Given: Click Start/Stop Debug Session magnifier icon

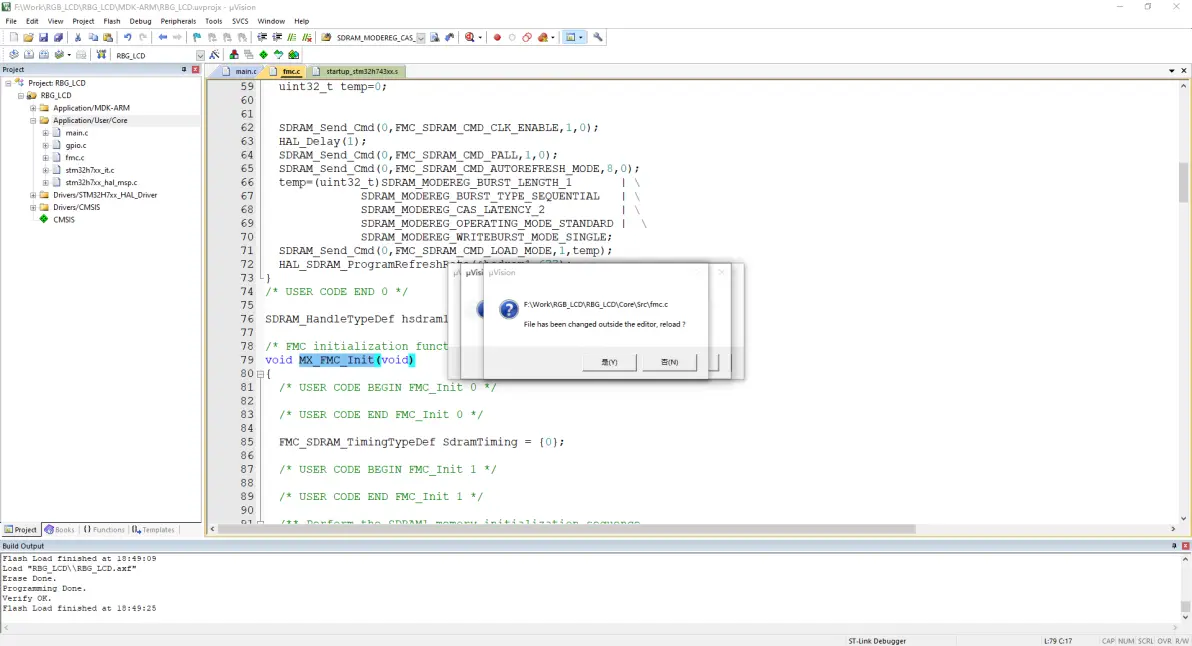Looking at the screenshot, I should (469, 38).
